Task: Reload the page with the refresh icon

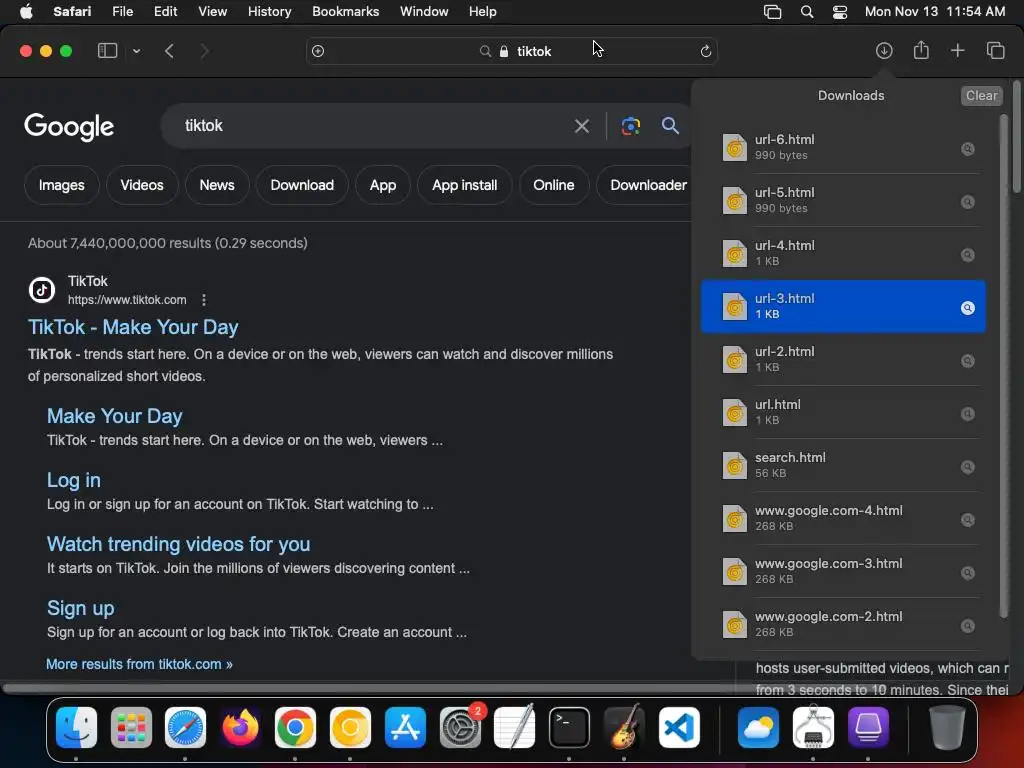Action: [705, 51]
